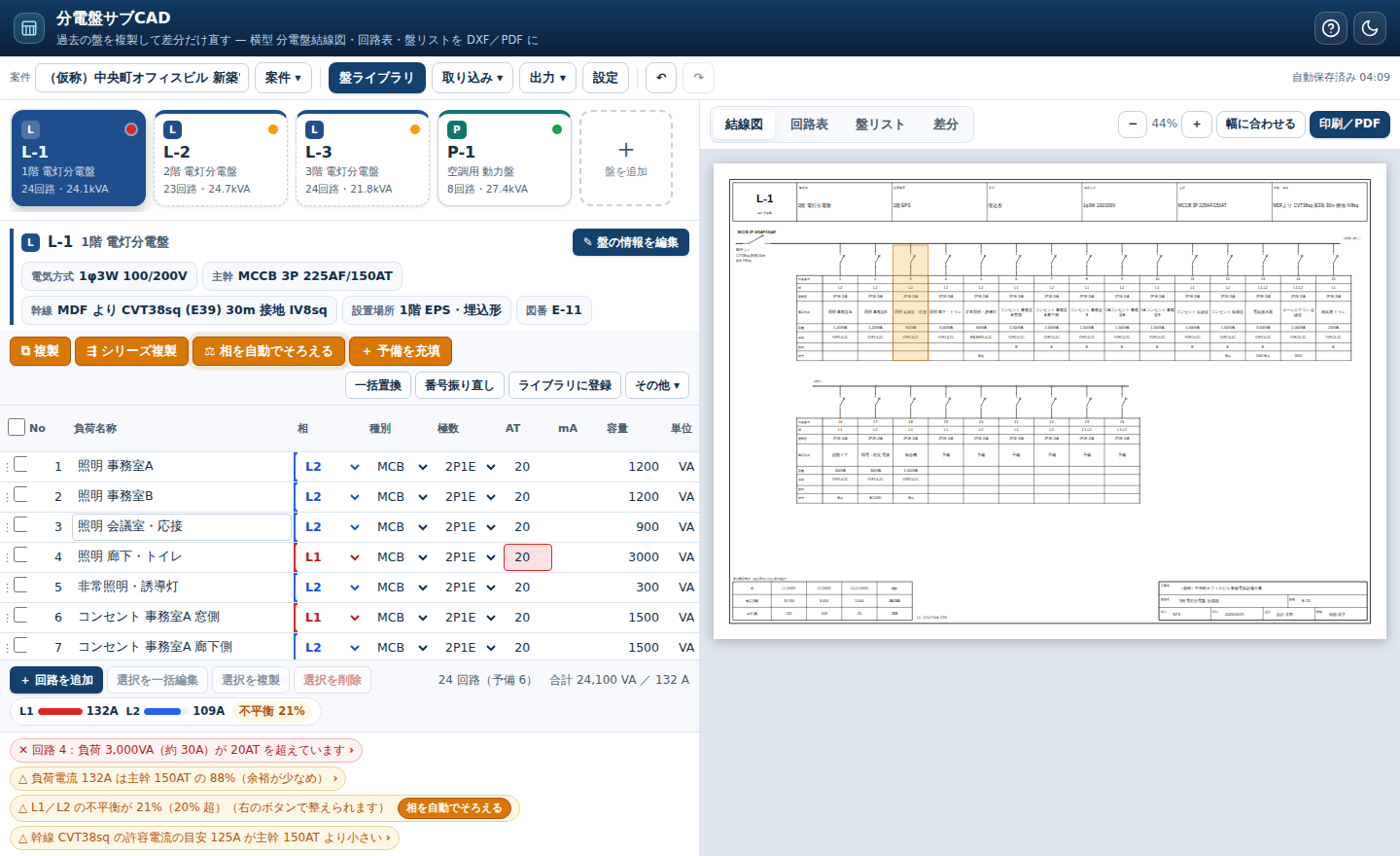Image resolution: width=1400 pixels, height=856 pixels.
Task: Select the L-3 panel card
Action: pos(363,159)
